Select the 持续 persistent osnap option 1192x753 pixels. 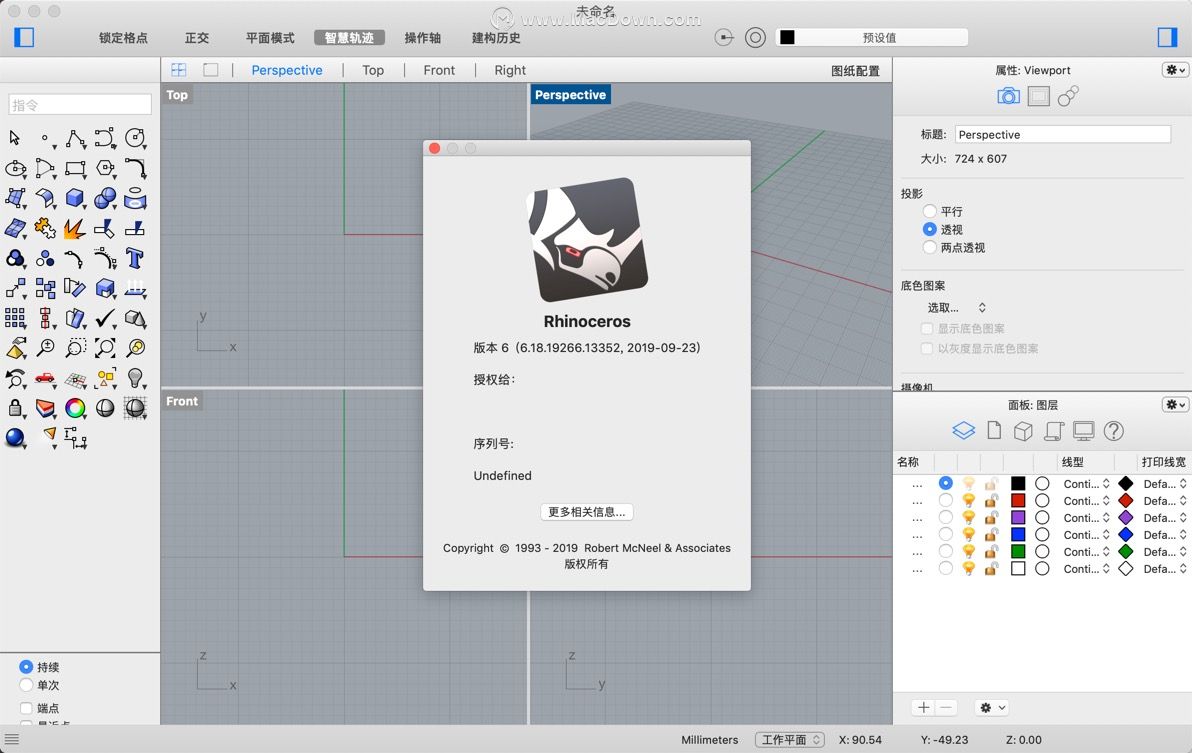[x=26, y=666]
